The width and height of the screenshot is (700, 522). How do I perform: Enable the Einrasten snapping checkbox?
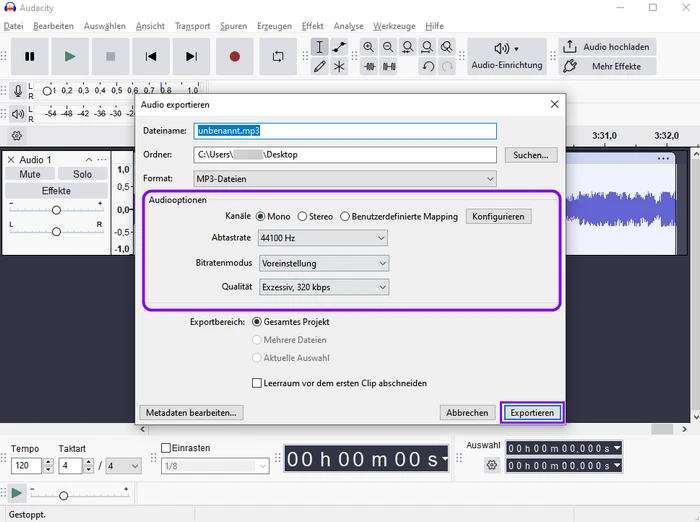tap(166, 448)
